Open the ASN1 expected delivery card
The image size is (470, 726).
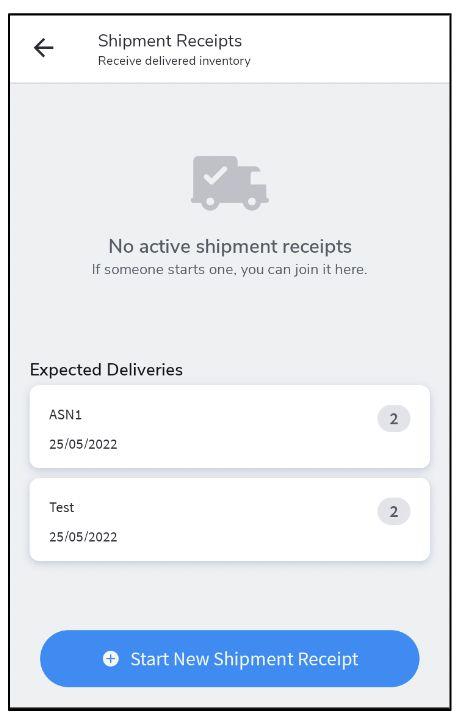230,426
